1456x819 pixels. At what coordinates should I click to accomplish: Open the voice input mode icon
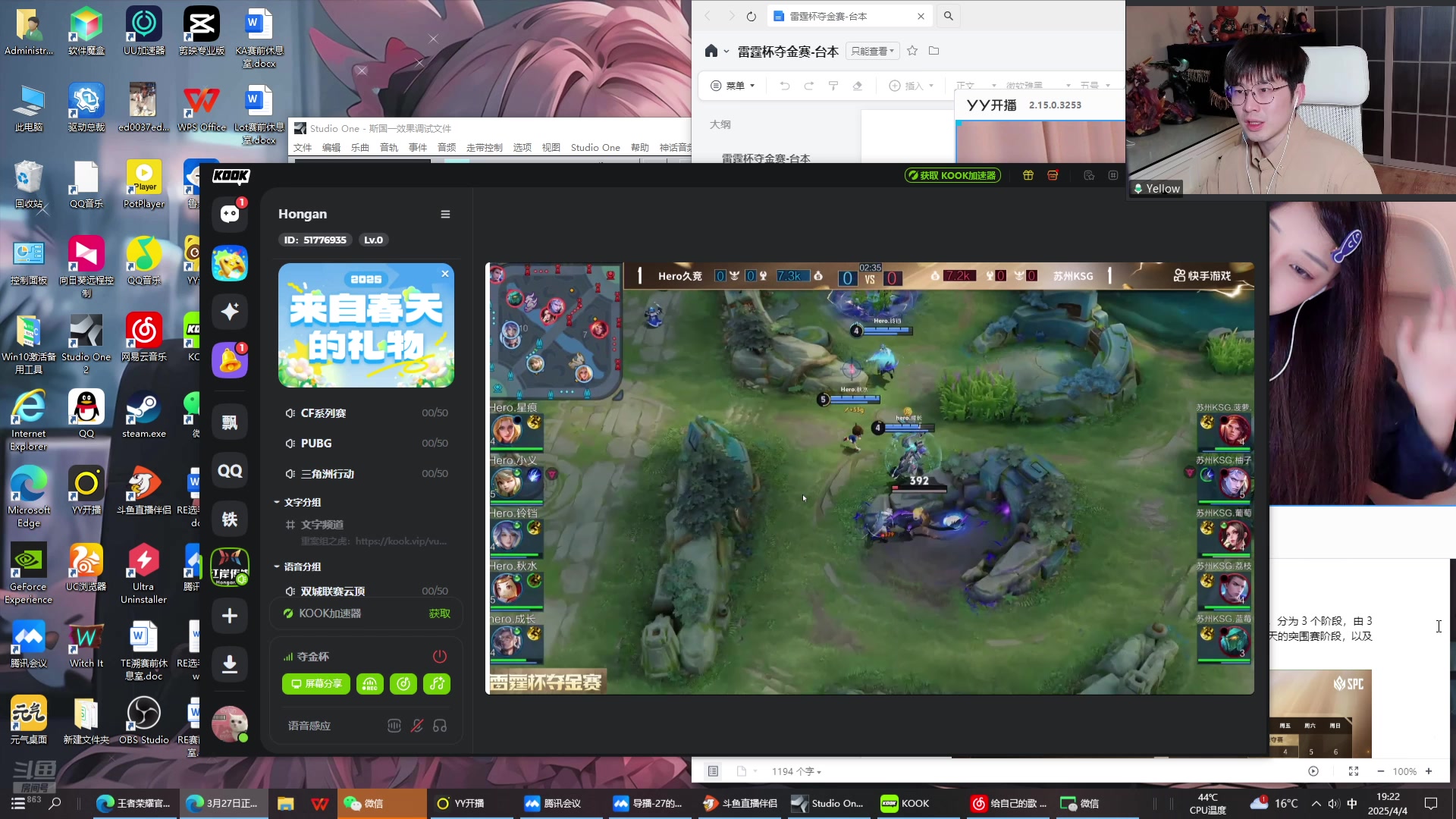394,726
